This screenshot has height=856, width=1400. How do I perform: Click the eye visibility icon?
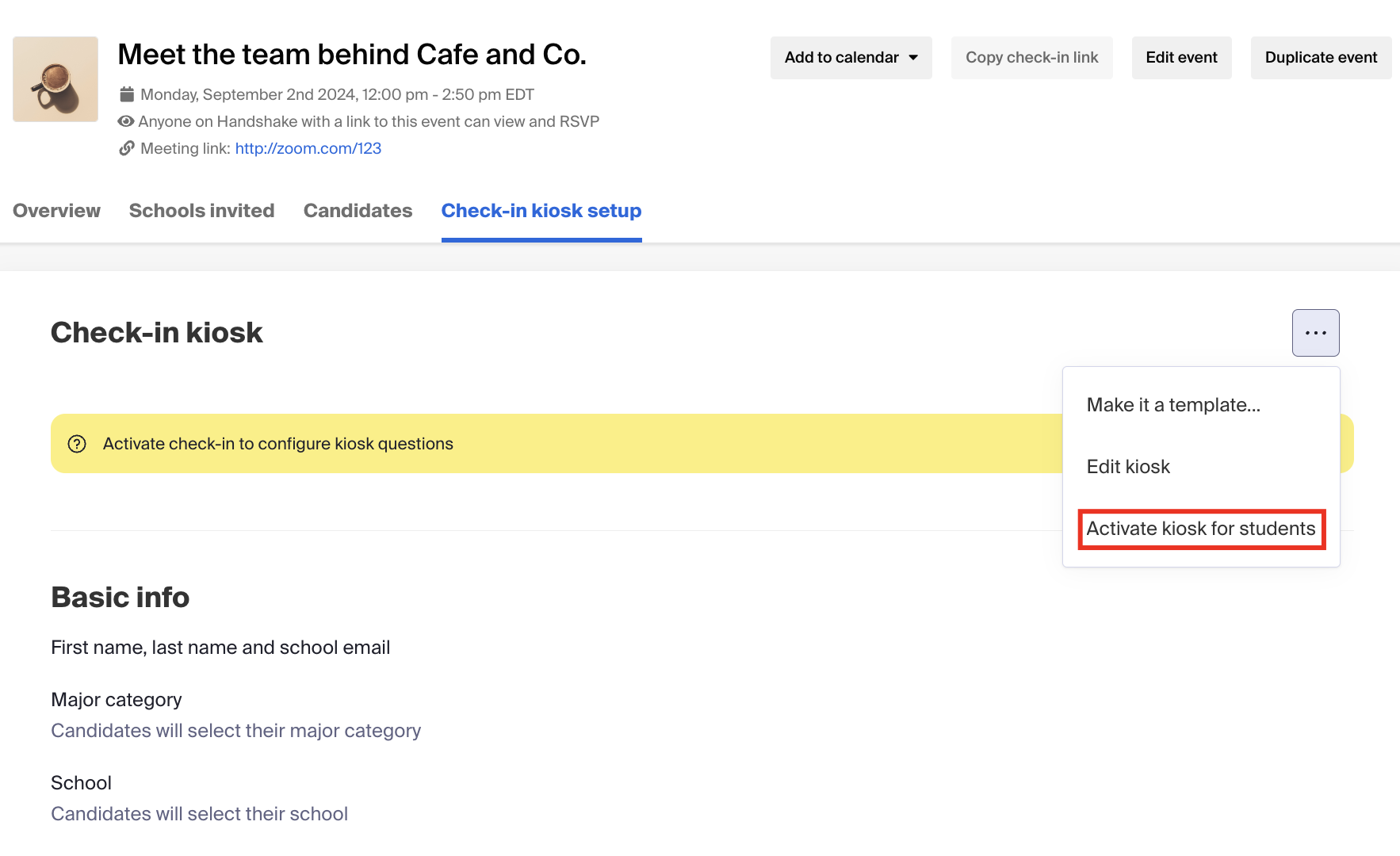126,121
